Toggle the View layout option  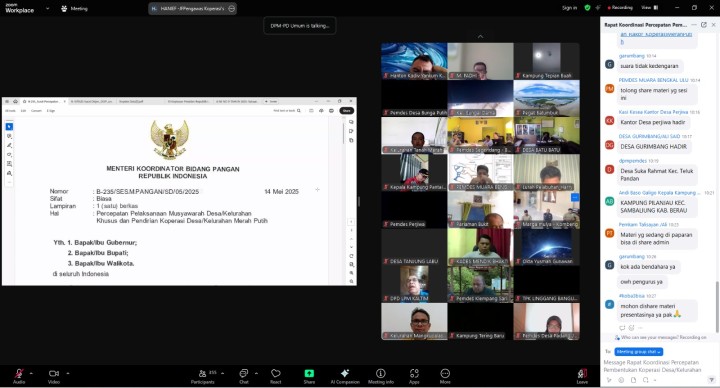[649, 7]
